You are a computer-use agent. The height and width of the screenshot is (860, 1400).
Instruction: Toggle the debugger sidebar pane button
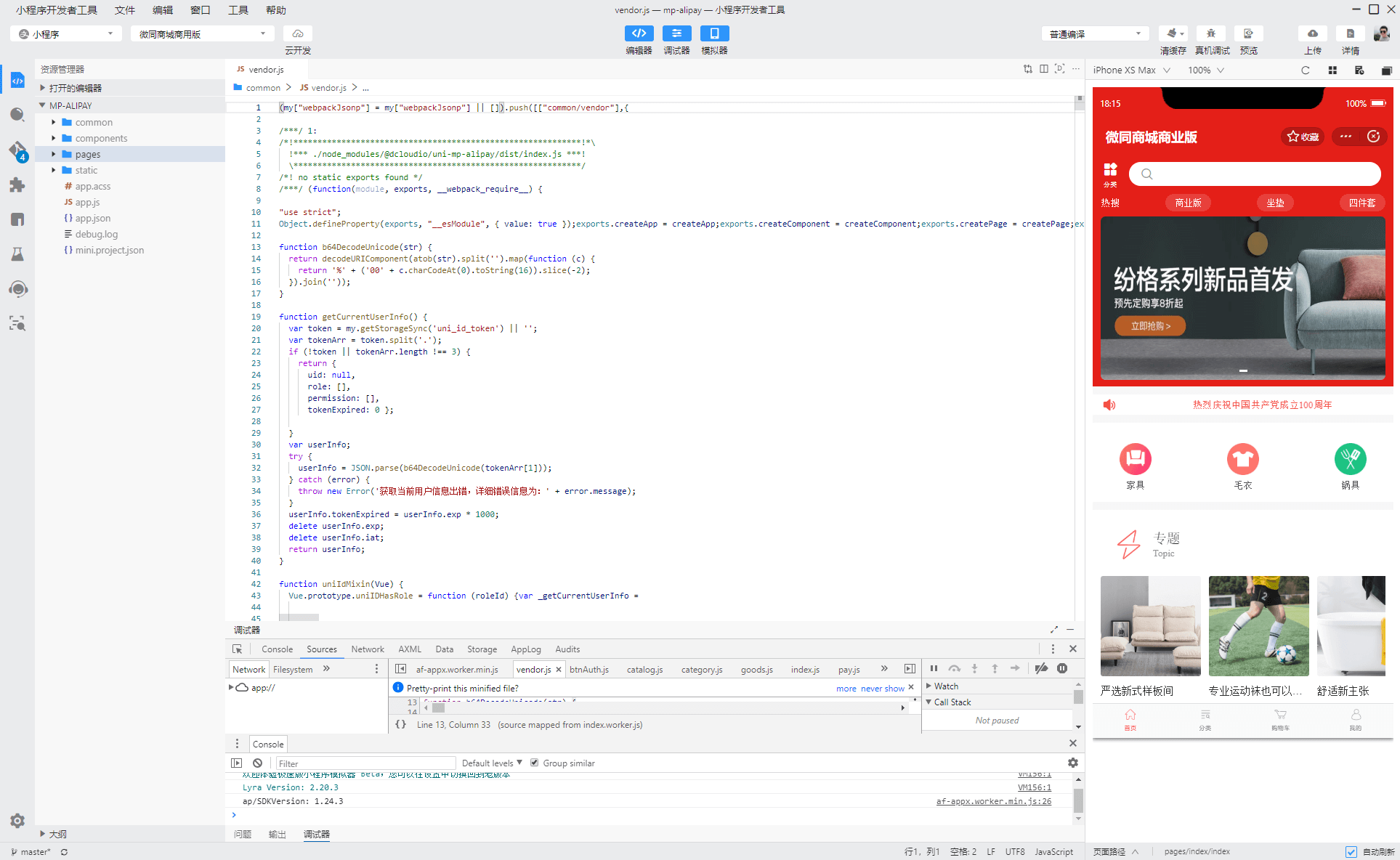point(910,669)
